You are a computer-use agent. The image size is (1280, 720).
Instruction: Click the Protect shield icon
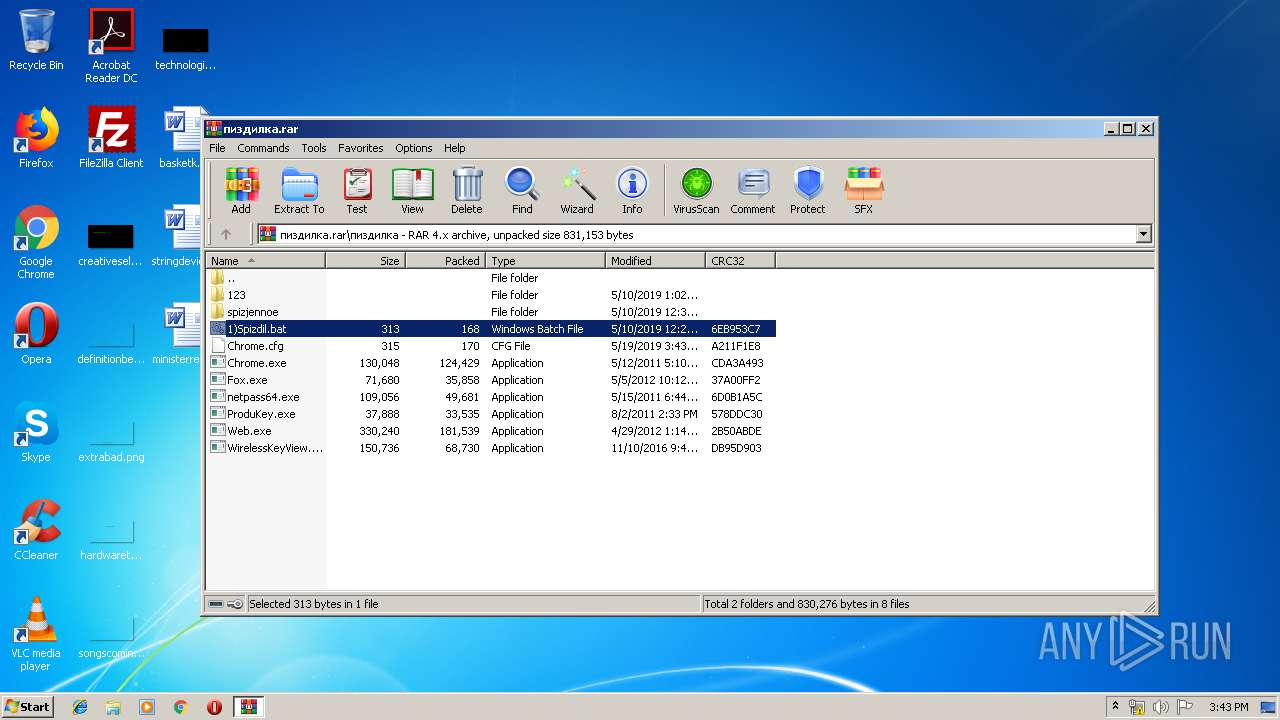point(808,191)
